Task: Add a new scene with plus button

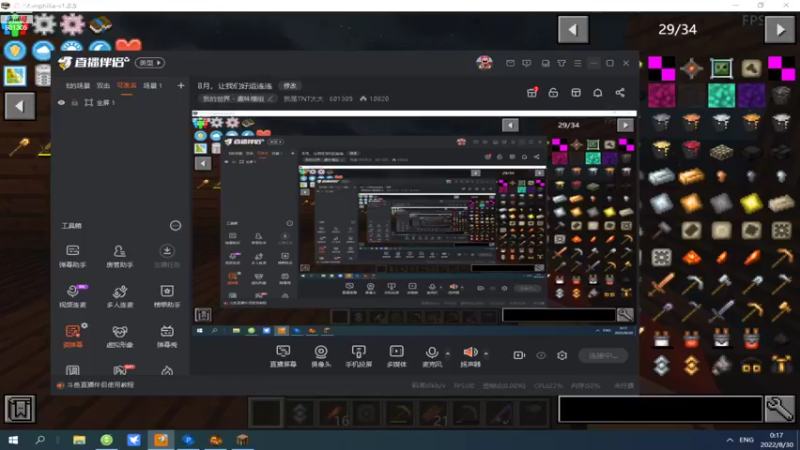Action: (181, 85)
